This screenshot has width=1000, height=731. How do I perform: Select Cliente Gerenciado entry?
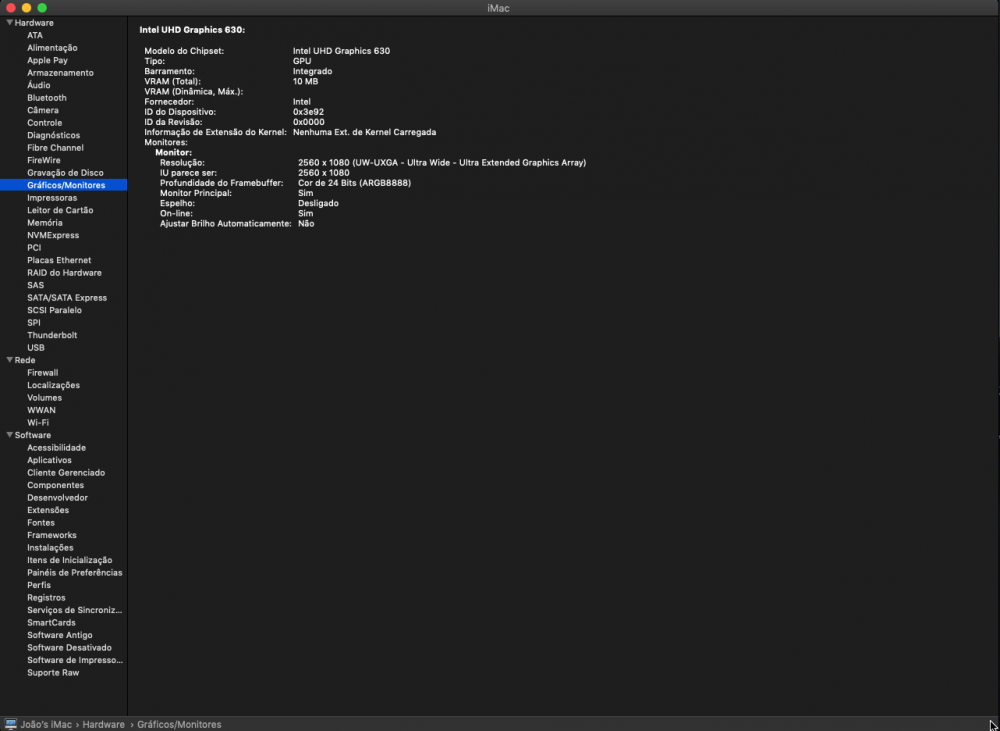tap(66, 473)
